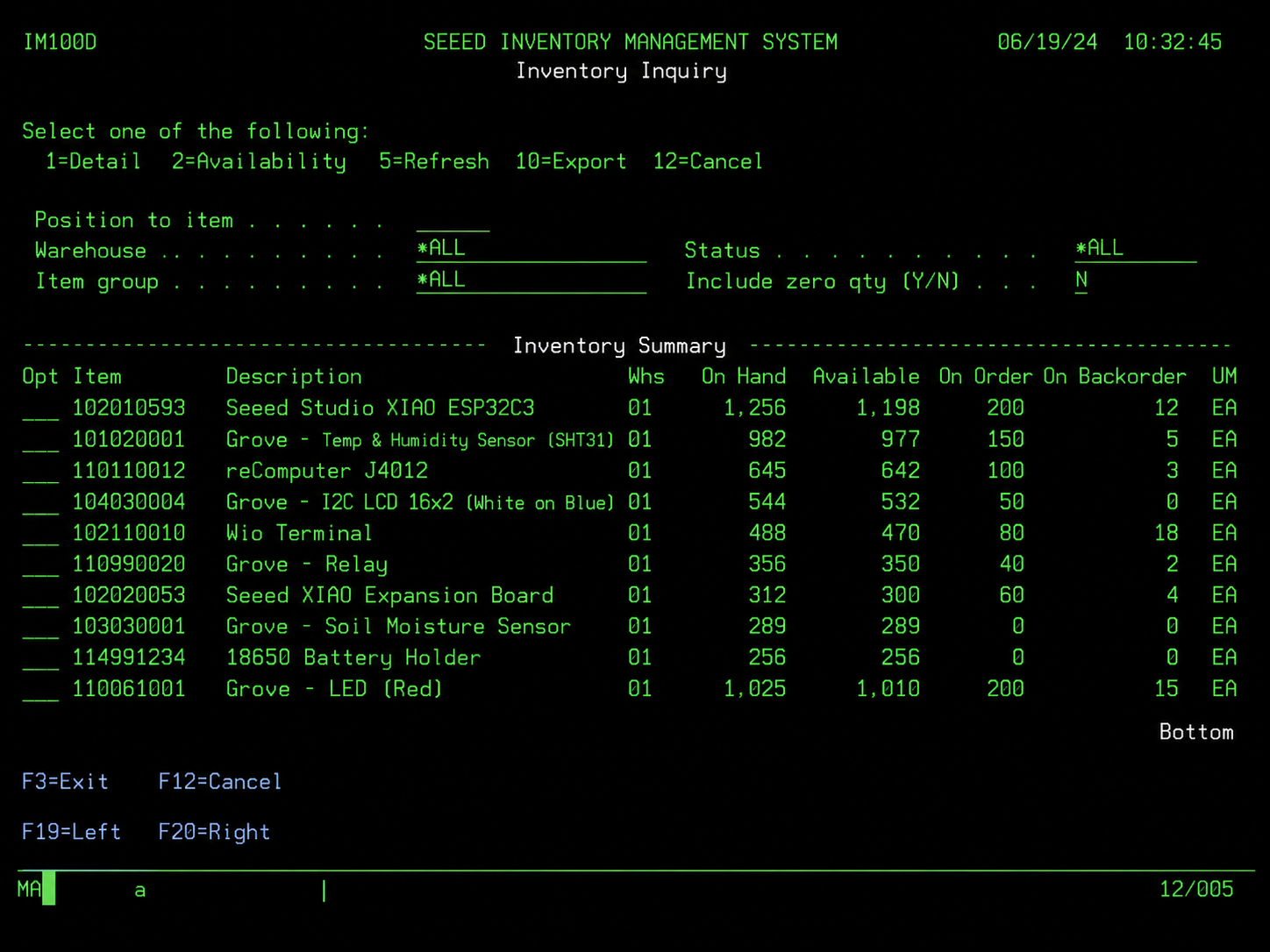Click the F12=Cancel function key
This screenshot has height=952, width=1270.
[220, 782]
